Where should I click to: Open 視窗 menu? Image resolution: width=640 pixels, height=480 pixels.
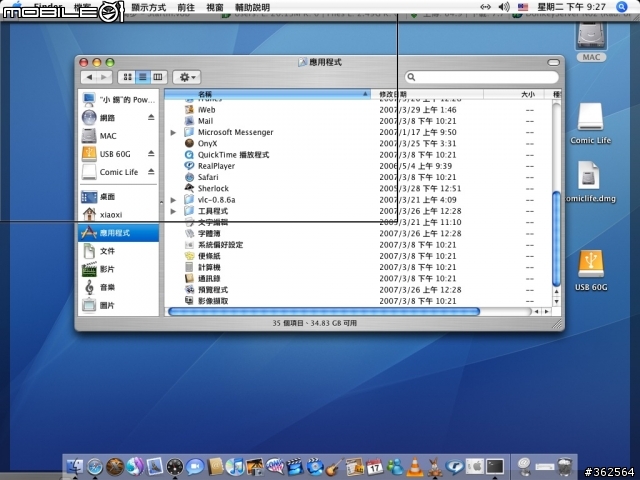point(215,7)
